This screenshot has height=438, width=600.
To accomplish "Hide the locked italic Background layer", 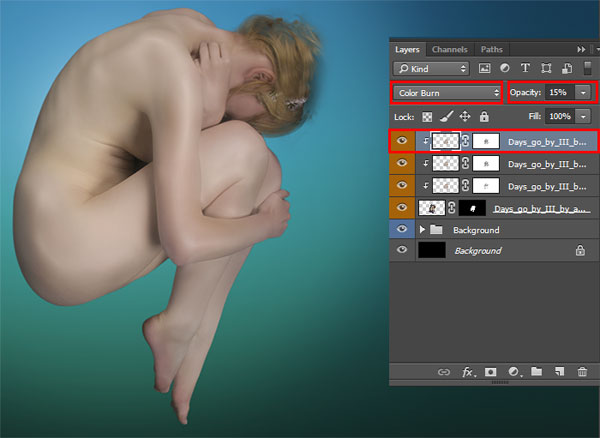I will pyautogui.click(x=401, y=250).
